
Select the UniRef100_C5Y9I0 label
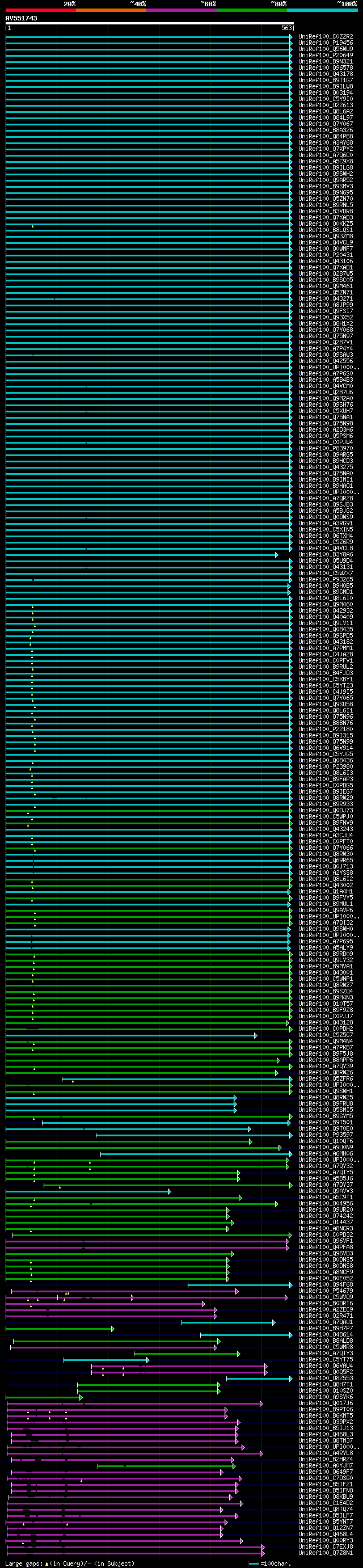click(326, 99)
